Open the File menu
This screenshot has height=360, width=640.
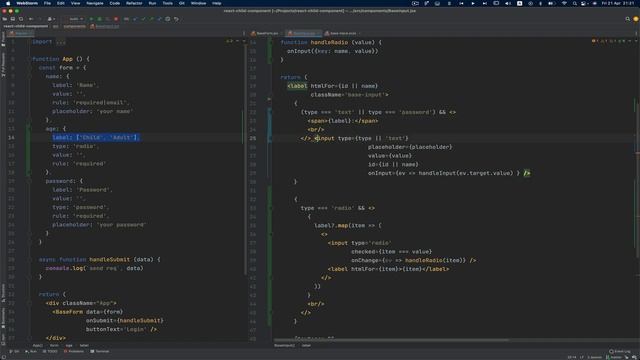click(47, 3)
